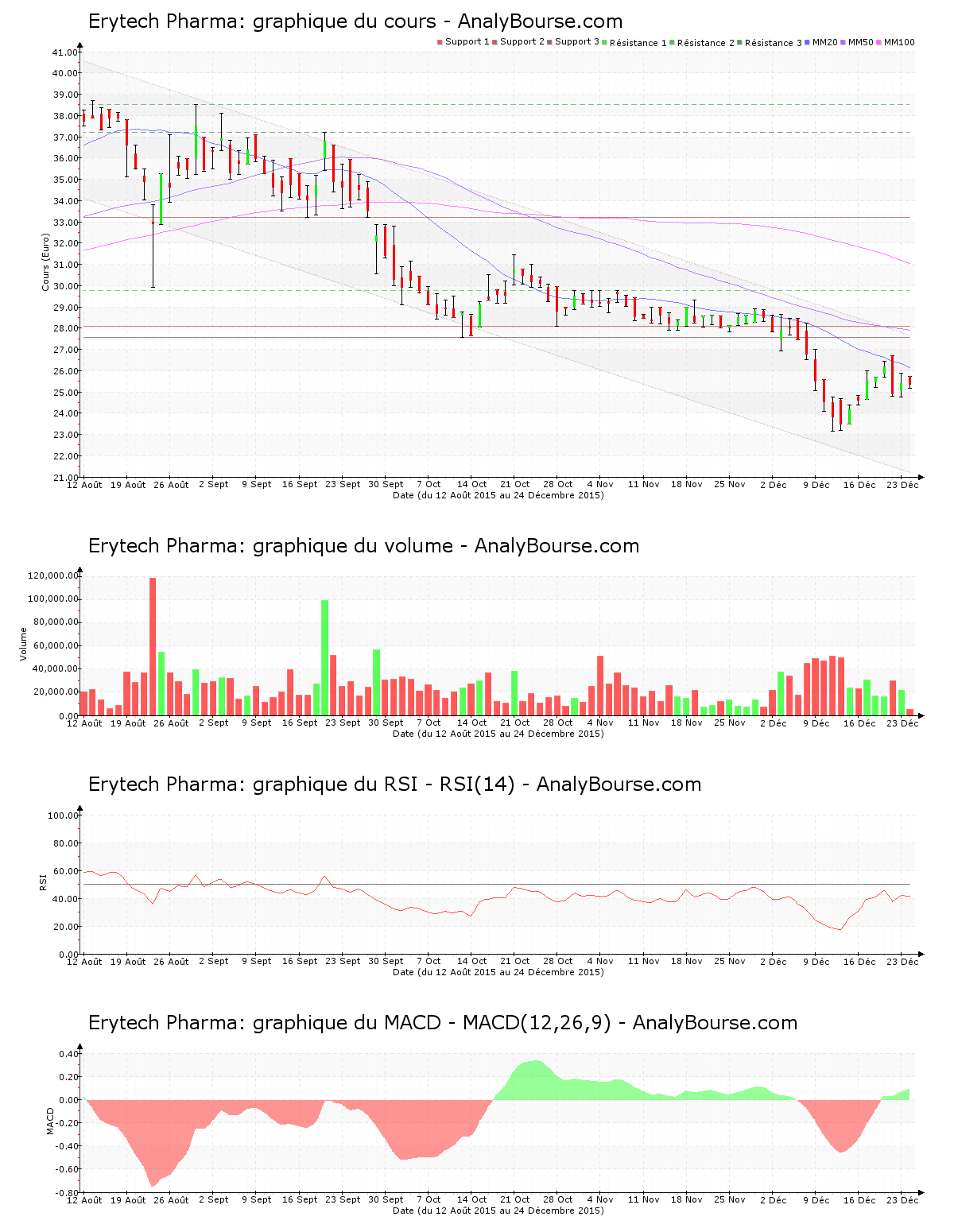Click the 20.00 RSI axis value
Viewport: 954px width, 1232px height.
tap(65, 927)
